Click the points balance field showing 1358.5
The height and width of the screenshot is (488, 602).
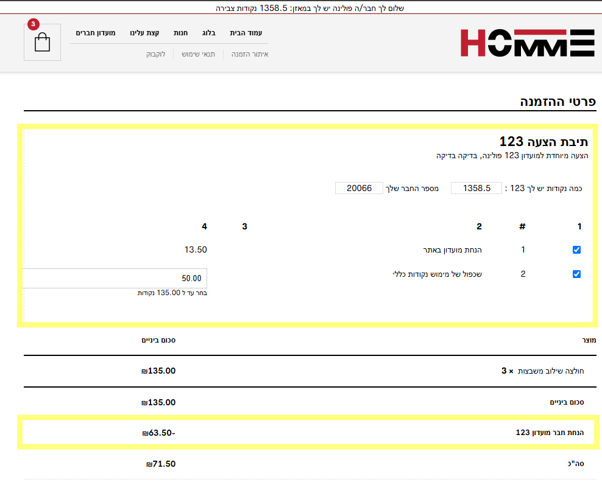tap(476, 188)
